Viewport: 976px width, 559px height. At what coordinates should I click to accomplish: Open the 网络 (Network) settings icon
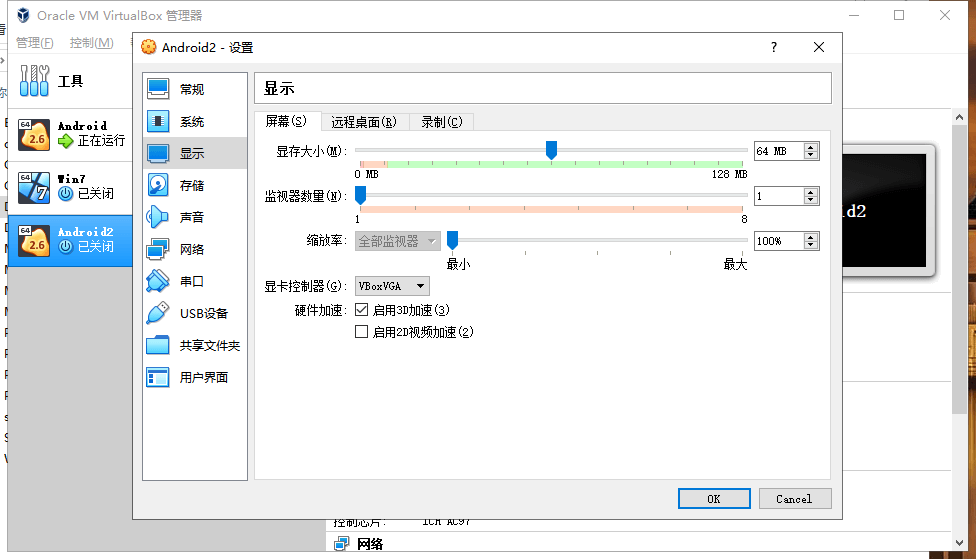[158, 249]
